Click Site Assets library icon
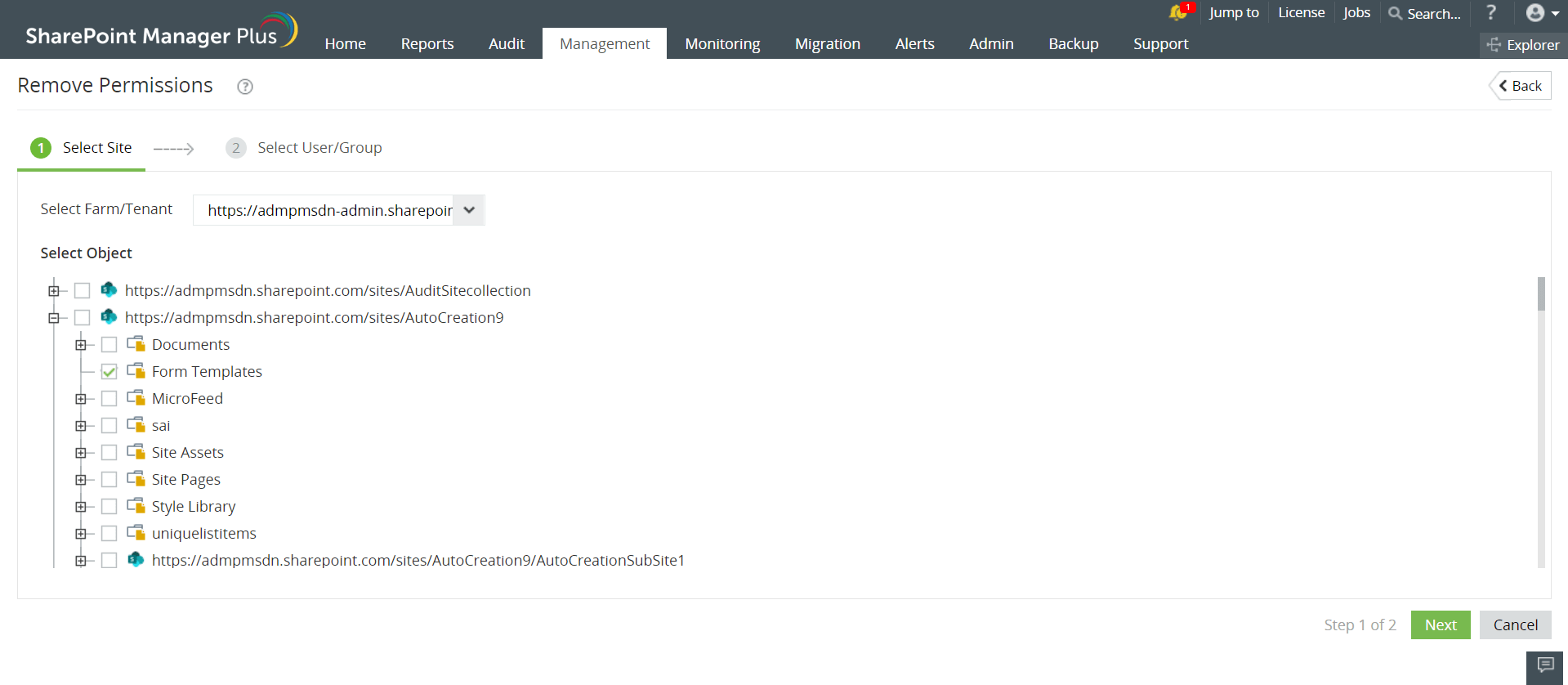1568x685 pixels. (136, 451)
